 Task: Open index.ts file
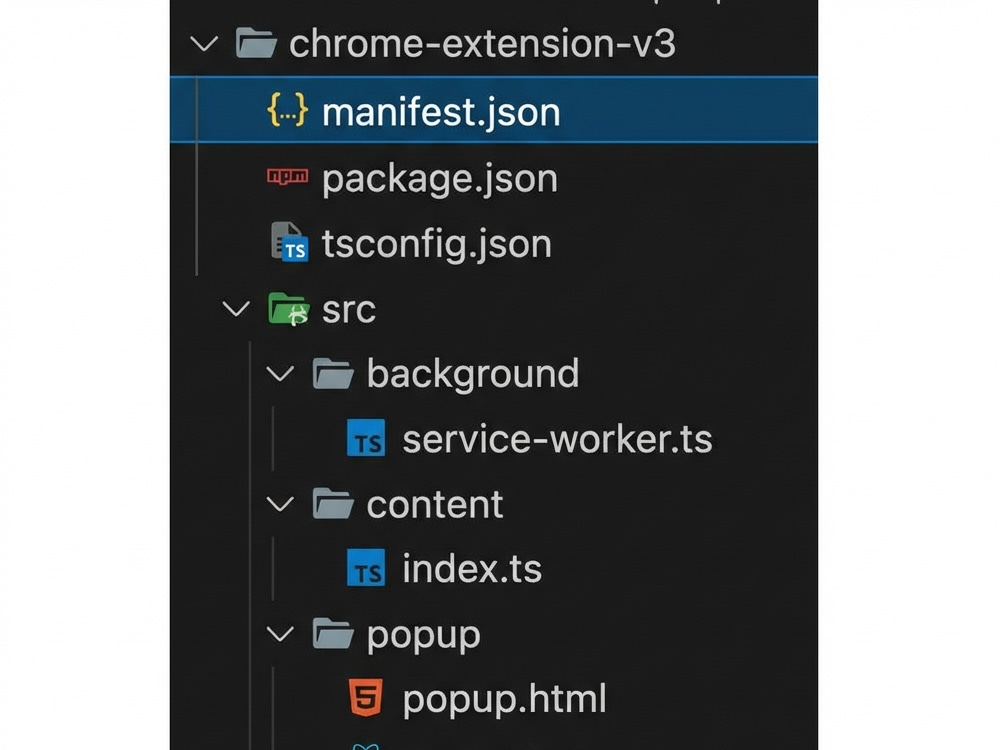pos(472,568)
